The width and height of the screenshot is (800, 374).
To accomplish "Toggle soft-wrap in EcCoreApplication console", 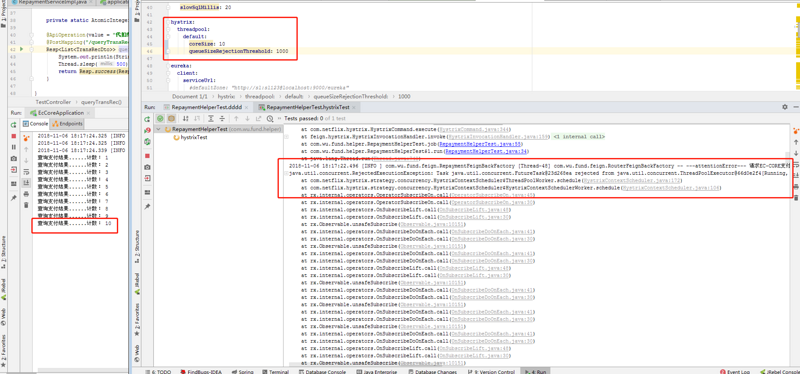I will tap(26, 171).
